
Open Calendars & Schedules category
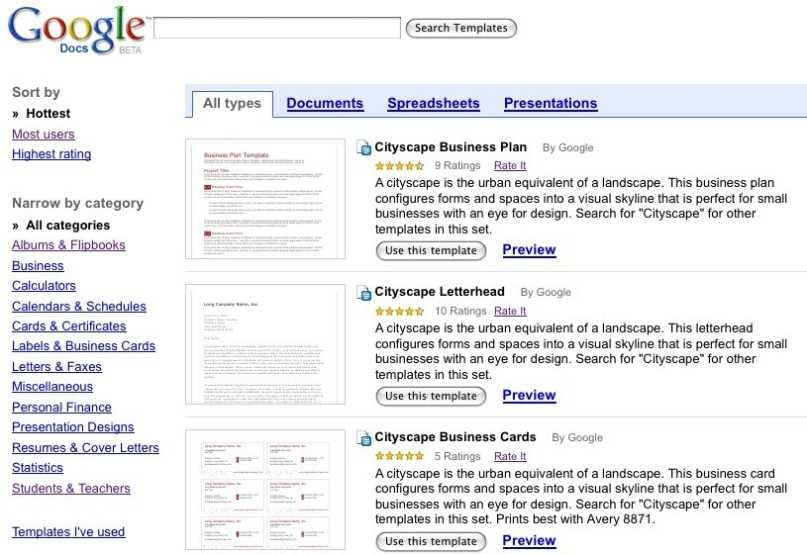point(79,306)
